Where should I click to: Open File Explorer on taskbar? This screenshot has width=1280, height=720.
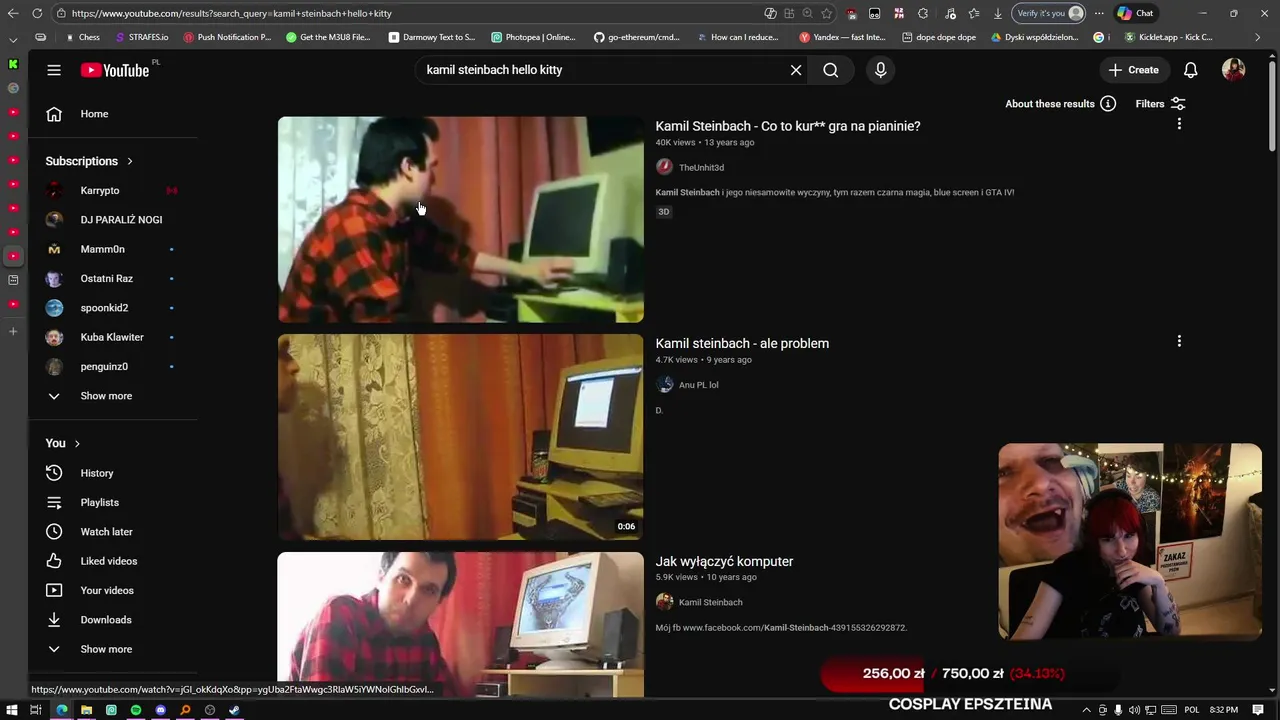click(86, 710)
